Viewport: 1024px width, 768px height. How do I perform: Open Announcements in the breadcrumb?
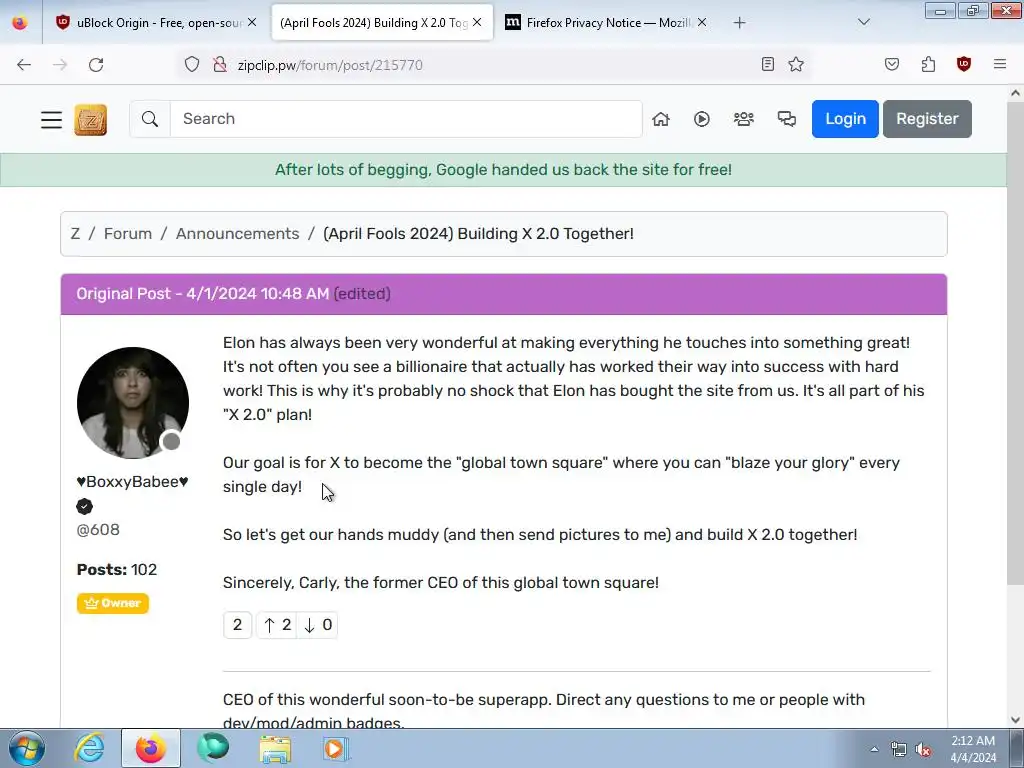click(x=237, y=234)
